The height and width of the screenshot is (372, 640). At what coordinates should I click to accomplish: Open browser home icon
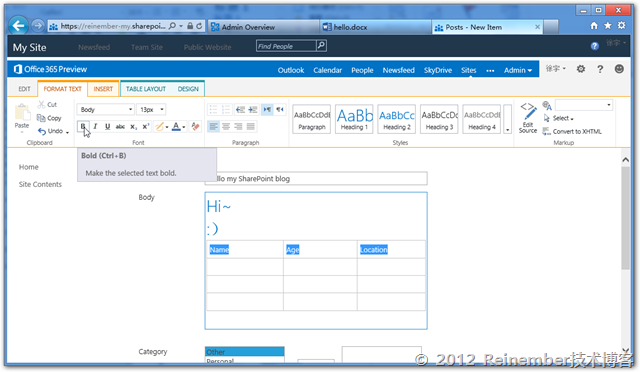[594, 26]
